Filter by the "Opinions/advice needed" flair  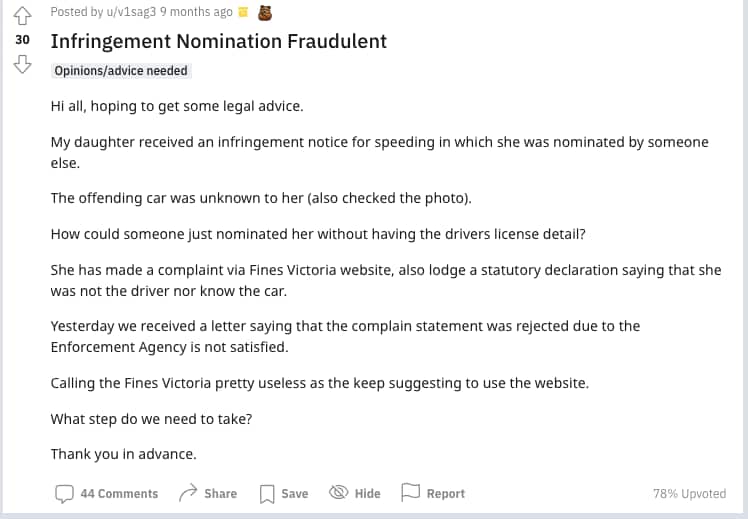pos(121,71)
